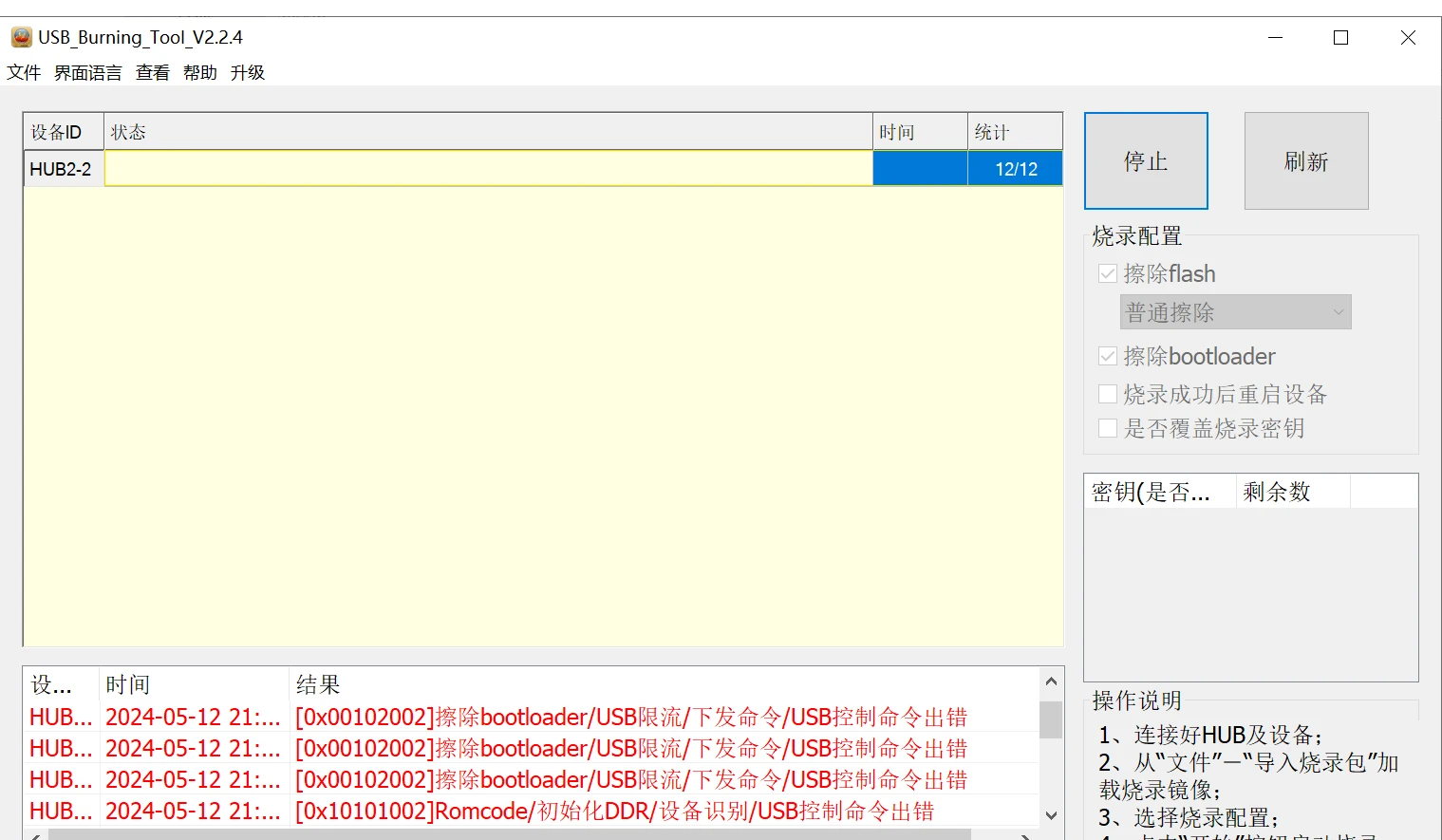The image size is (1442, 840).
Task: Click the USB Burning Tool app icon
Action: (x=21, y=38)
